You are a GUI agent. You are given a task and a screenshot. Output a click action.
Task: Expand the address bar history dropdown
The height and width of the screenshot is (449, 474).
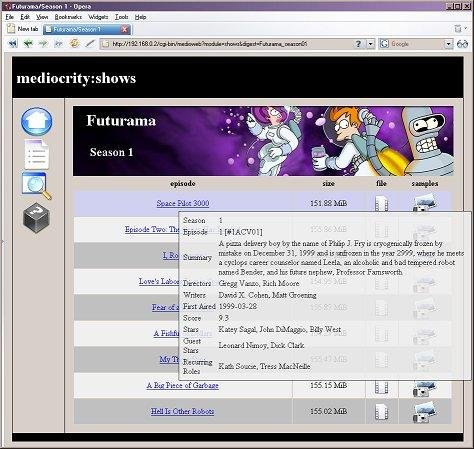370,44
